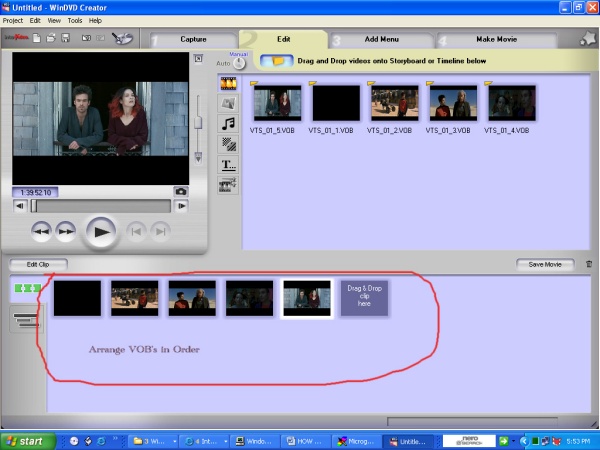Screen dimensions: 600x450
Task: Click the Save Movie button
Action: 545,264
